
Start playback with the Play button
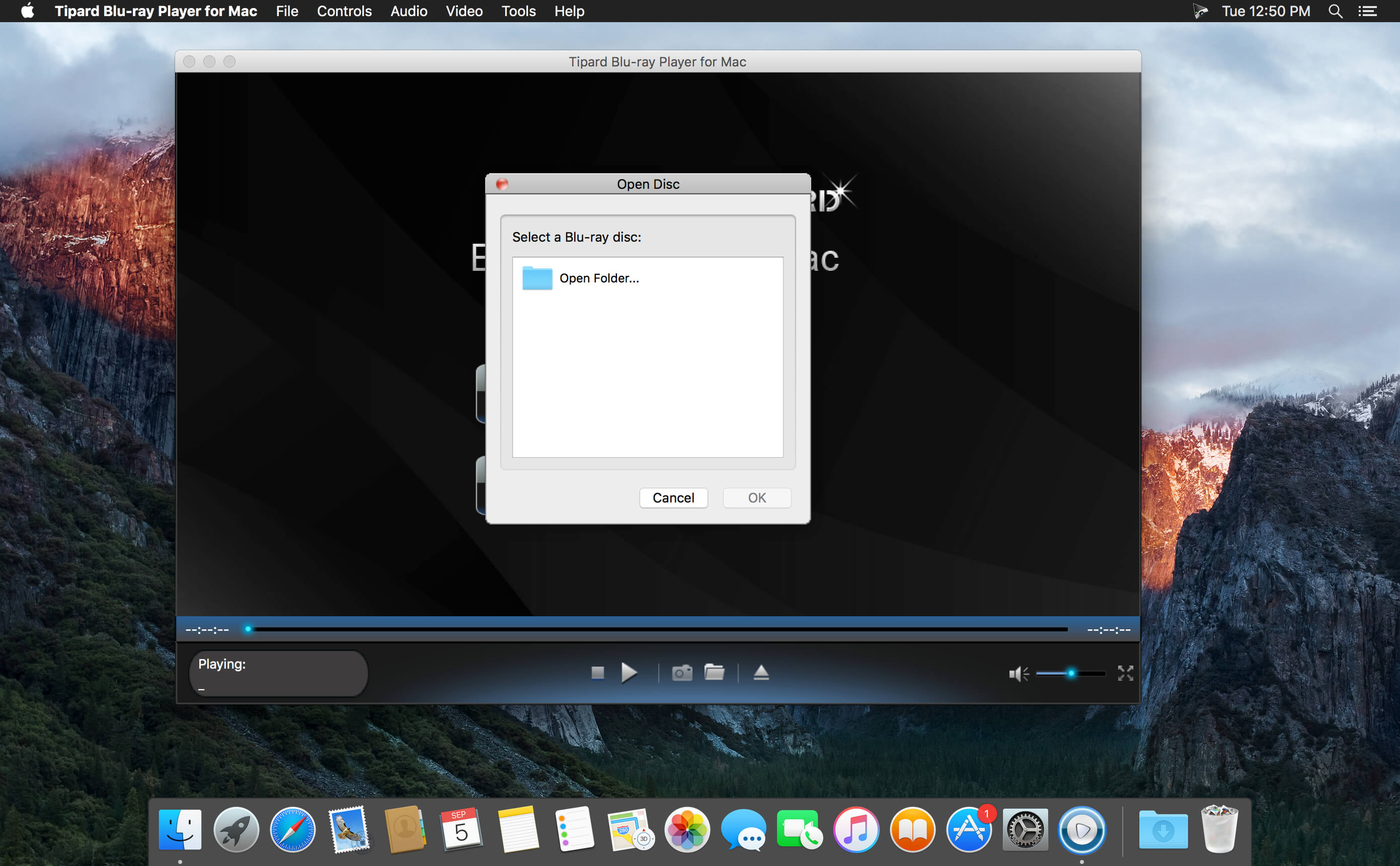629,673
